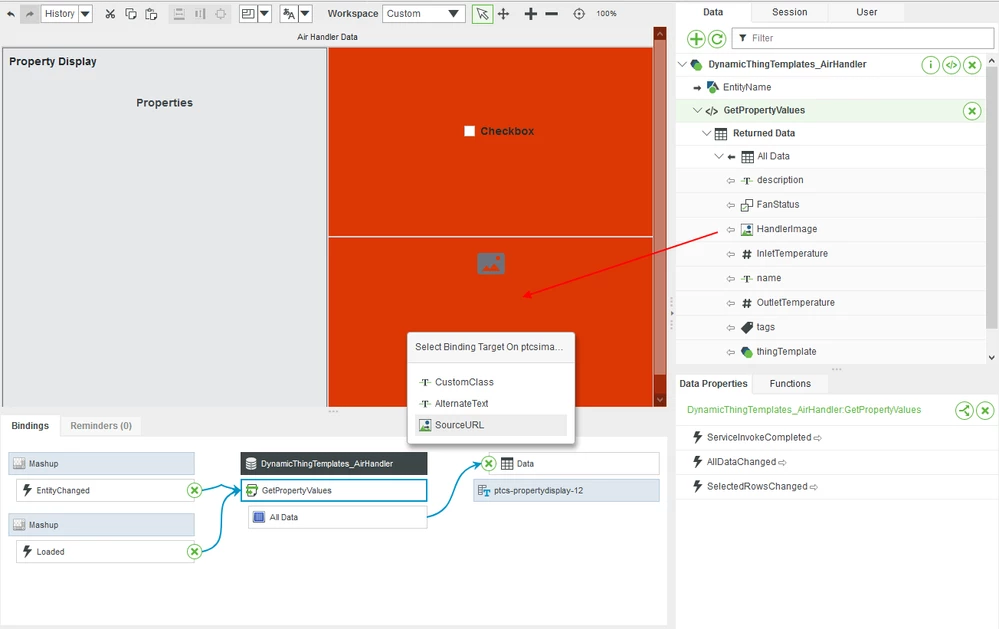Switch to the User tab
The height and width of the screenshot is (629, 999).
866,12
